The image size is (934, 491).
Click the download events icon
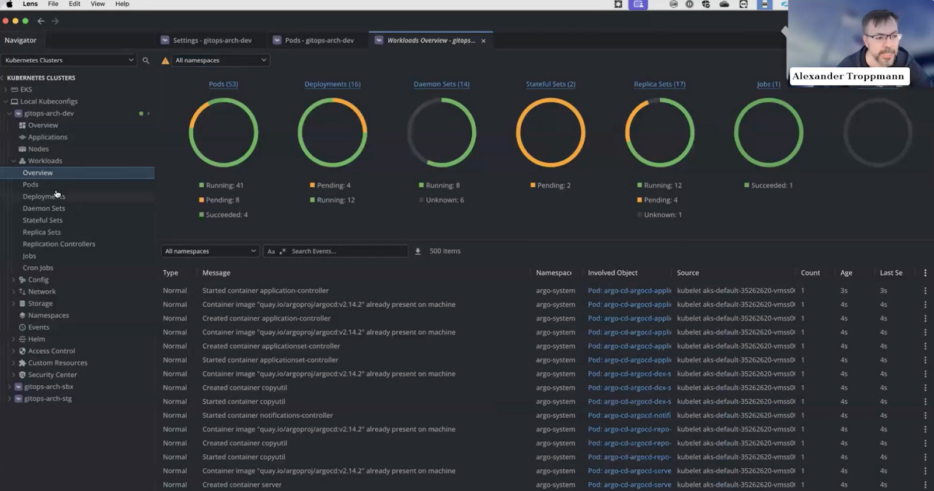click(x=418, y=251)
